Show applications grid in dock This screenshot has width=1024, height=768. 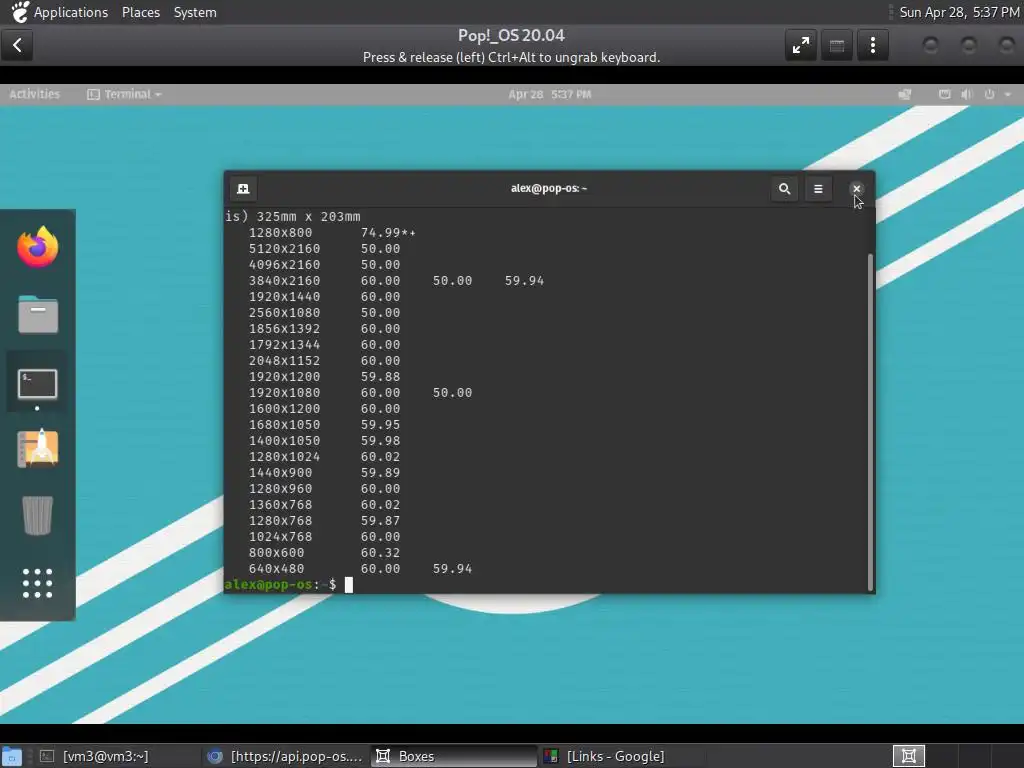click(37, 583)
